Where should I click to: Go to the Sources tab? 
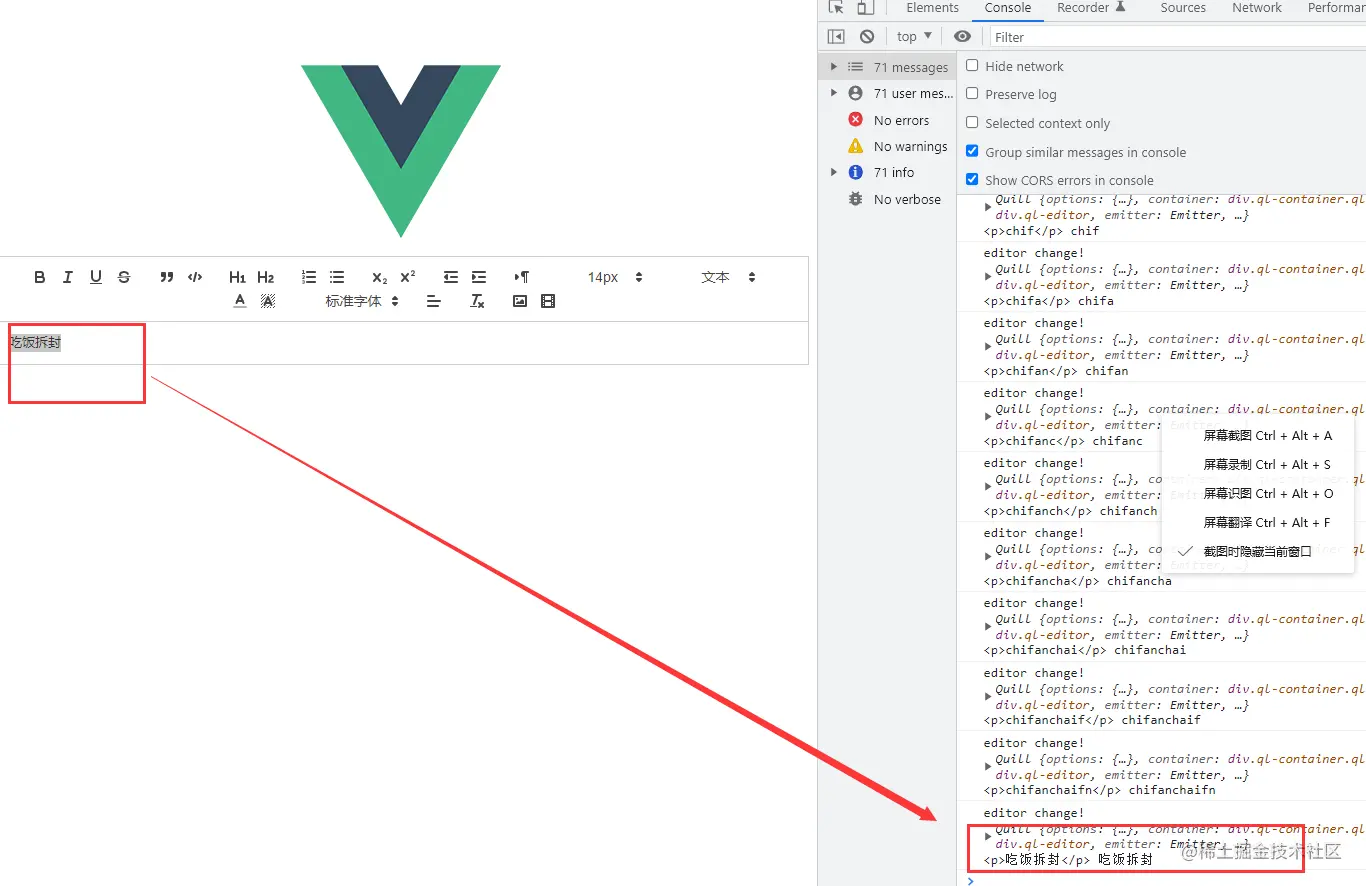(x=1183, y=8)
